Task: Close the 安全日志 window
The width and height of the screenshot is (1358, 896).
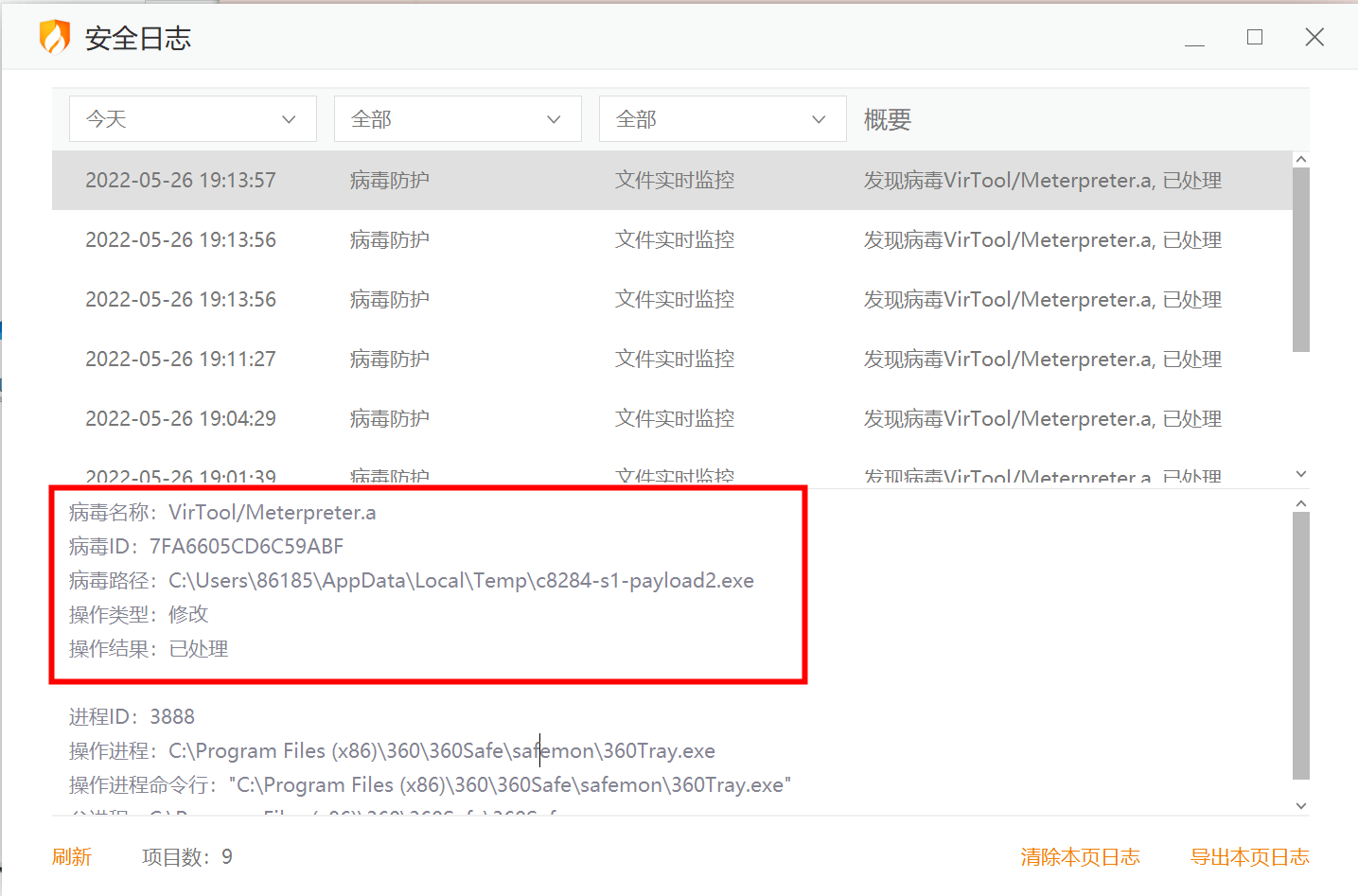Action: pos(1314,37)
